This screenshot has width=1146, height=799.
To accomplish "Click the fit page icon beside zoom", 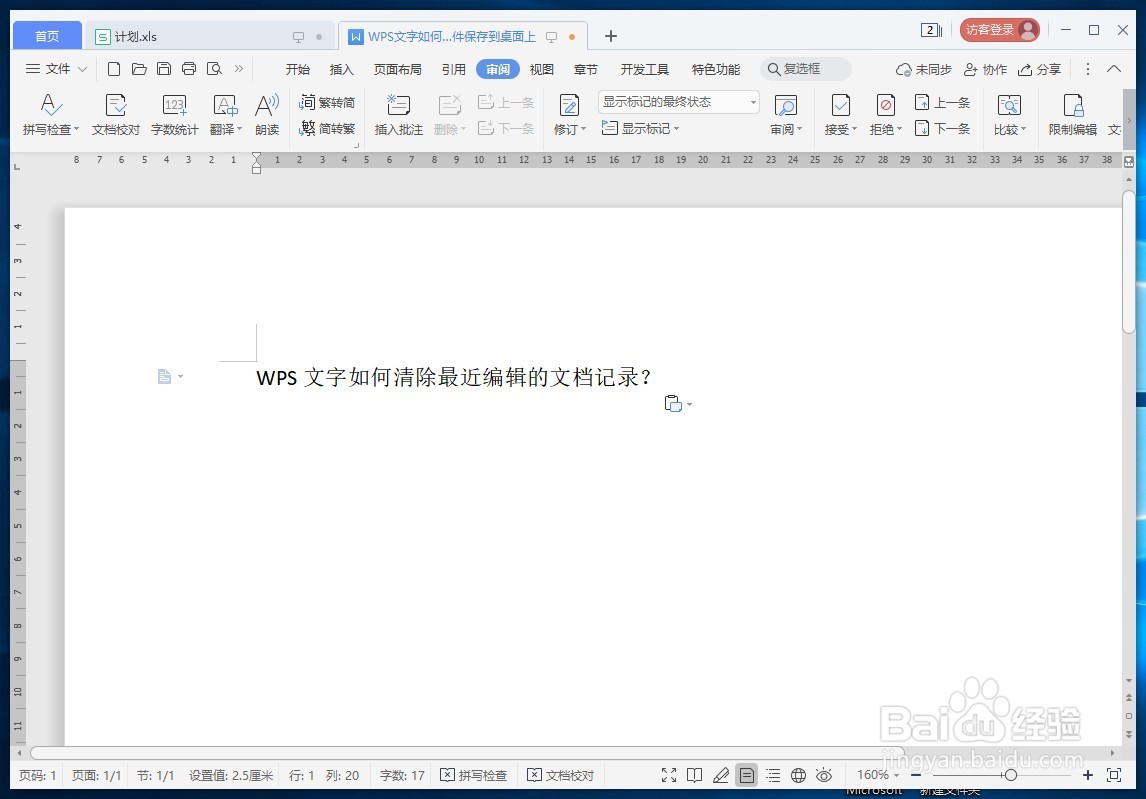I will [x=1114, y=775].
